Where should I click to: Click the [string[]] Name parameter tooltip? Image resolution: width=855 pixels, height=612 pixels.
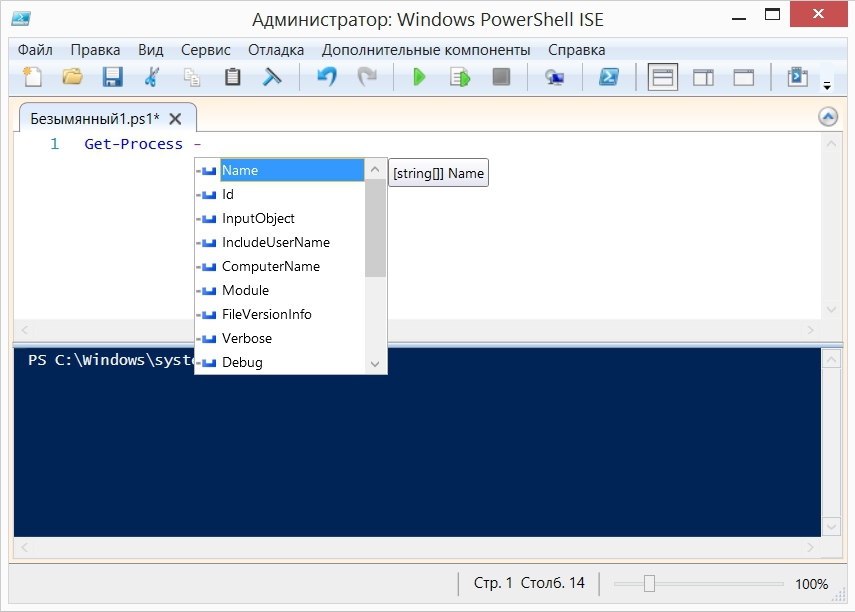click(x=438, y=173)
